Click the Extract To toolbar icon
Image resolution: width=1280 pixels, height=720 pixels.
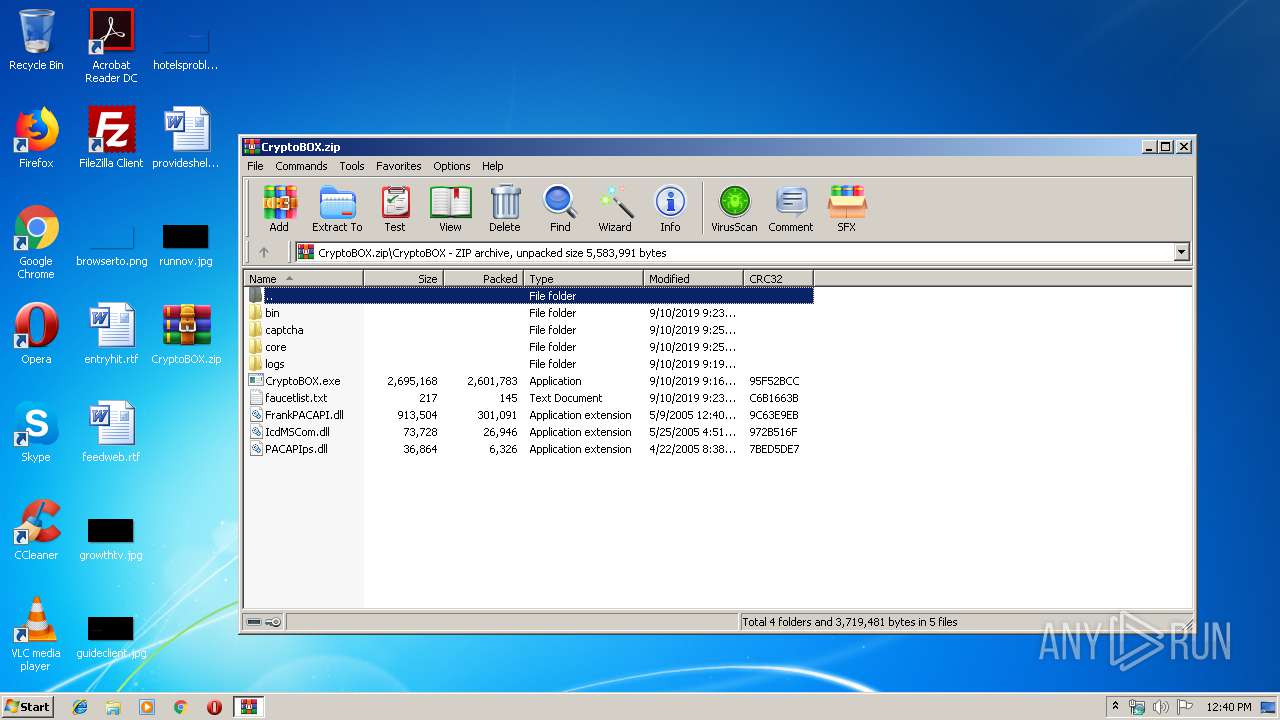(337, 209)
